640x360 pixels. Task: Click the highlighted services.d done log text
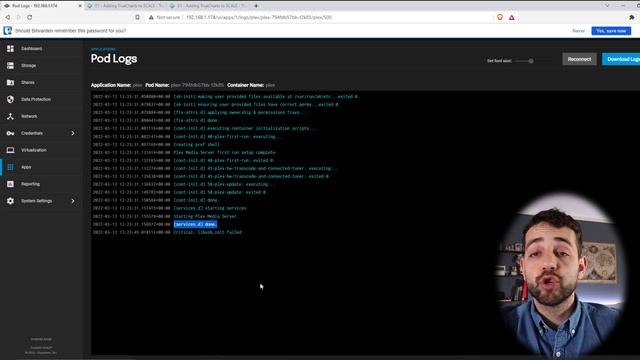(x=195, y=224)
